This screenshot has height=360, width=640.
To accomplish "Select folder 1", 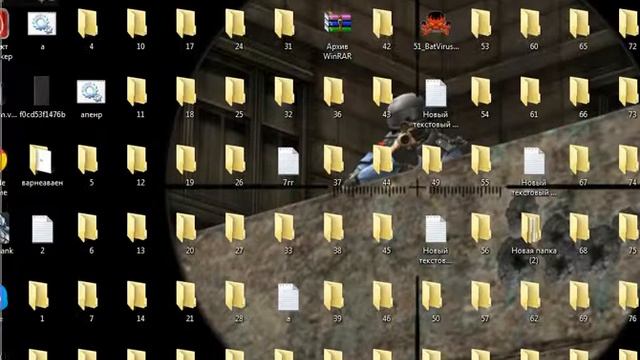I will click(39, 296).
